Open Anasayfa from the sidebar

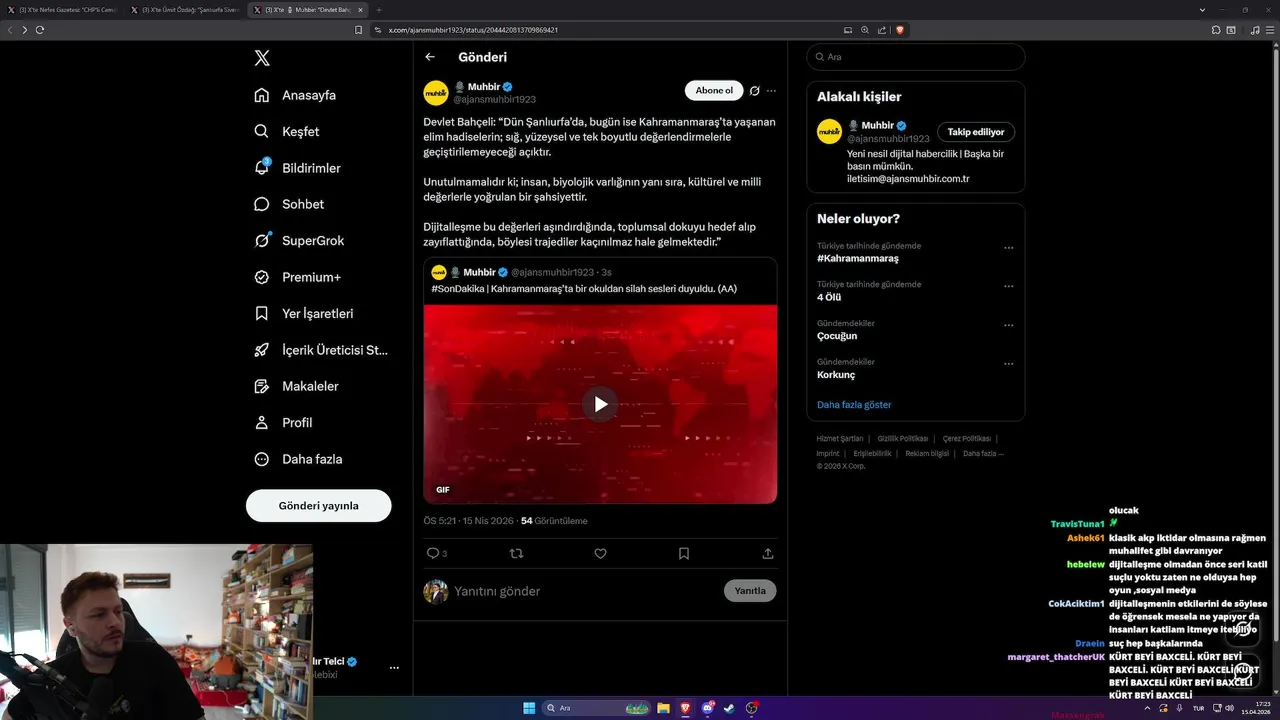click(x=295, y=95)
